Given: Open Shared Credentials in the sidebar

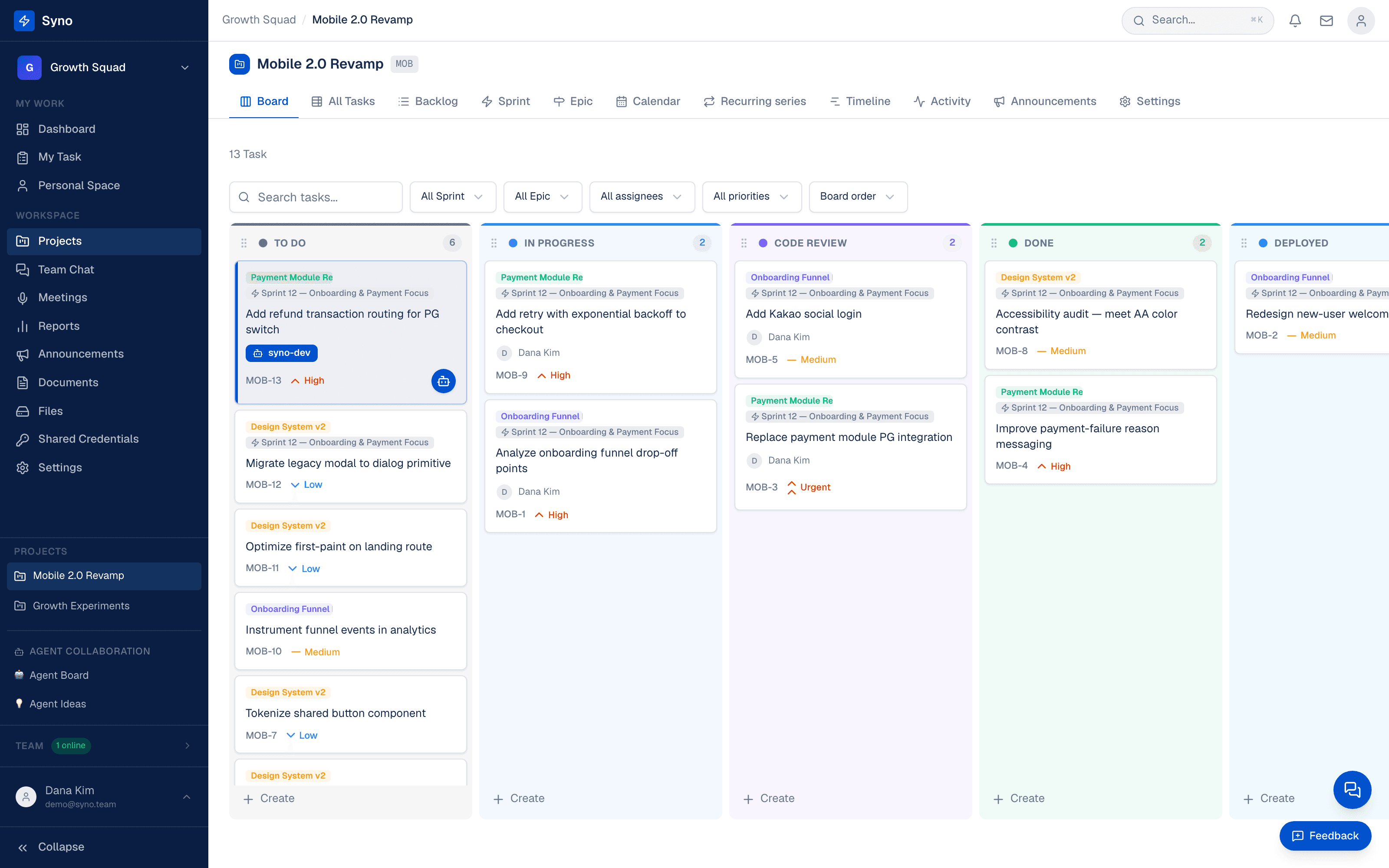Looking at the screenshot, I should click(x=104, y=439).
